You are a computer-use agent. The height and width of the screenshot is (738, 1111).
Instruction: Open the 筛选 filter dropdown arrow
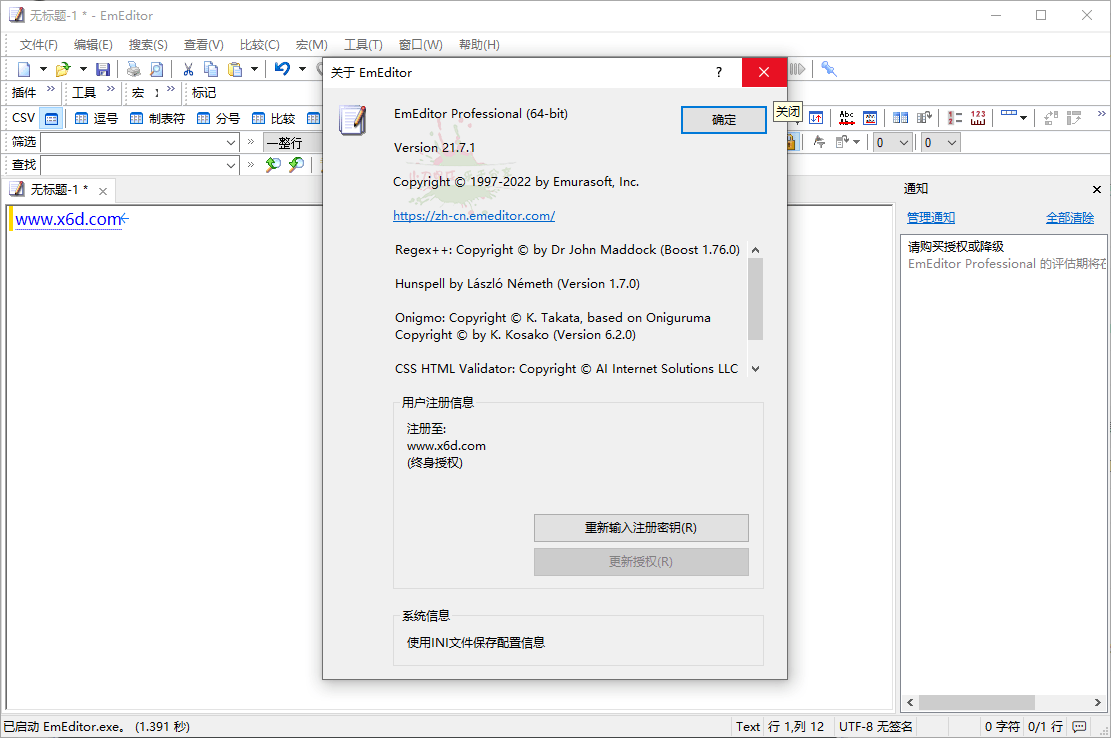point(230,142)
